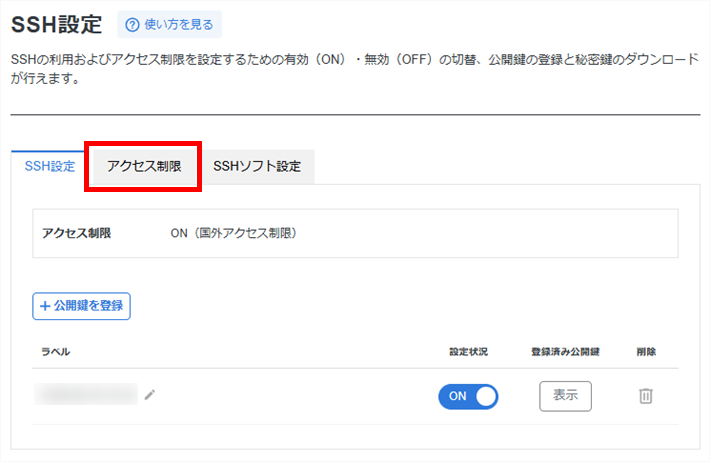Click the 公開鍵を登録 button

82,306
